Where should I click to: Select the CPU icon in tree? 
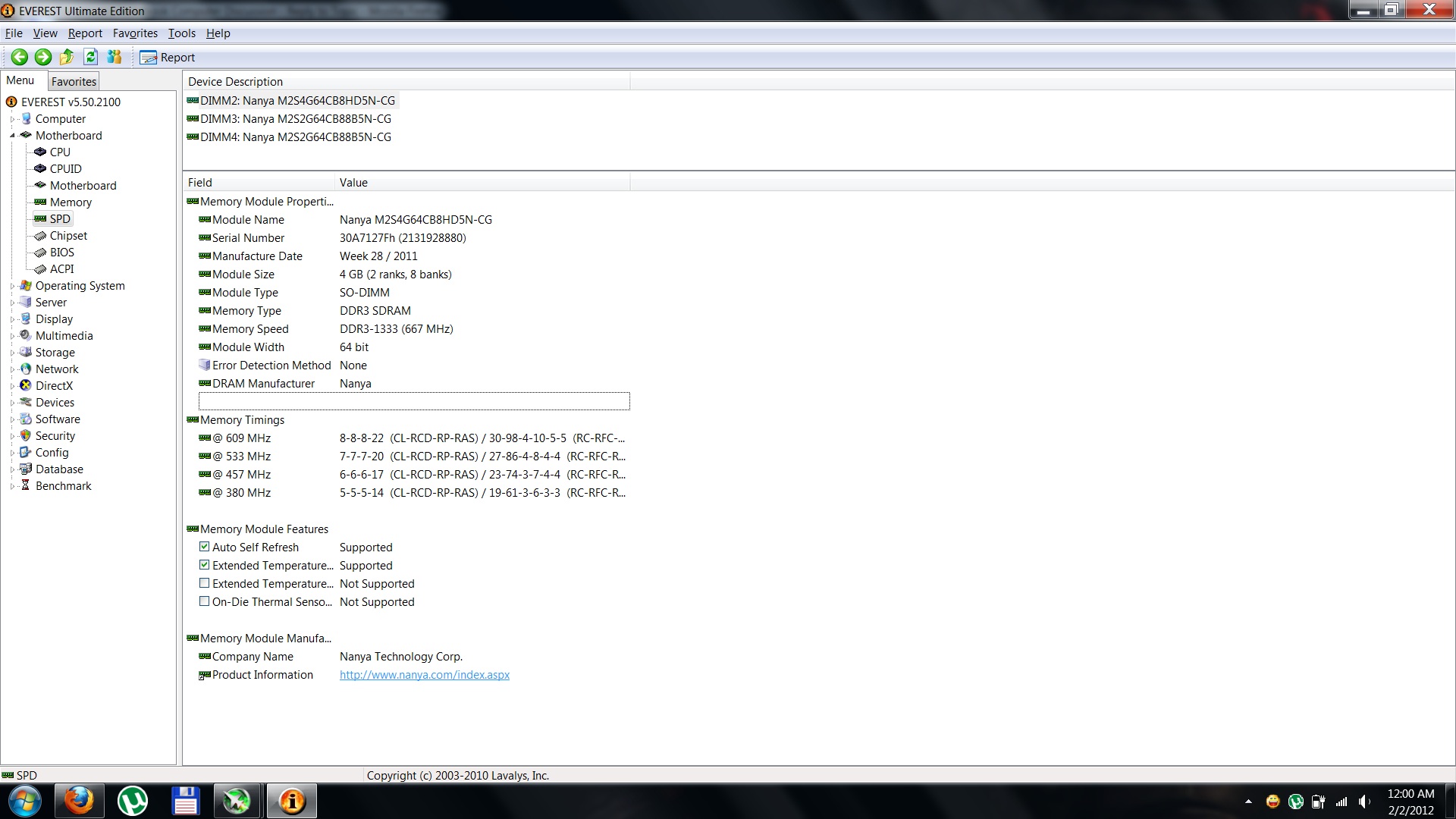40,152
